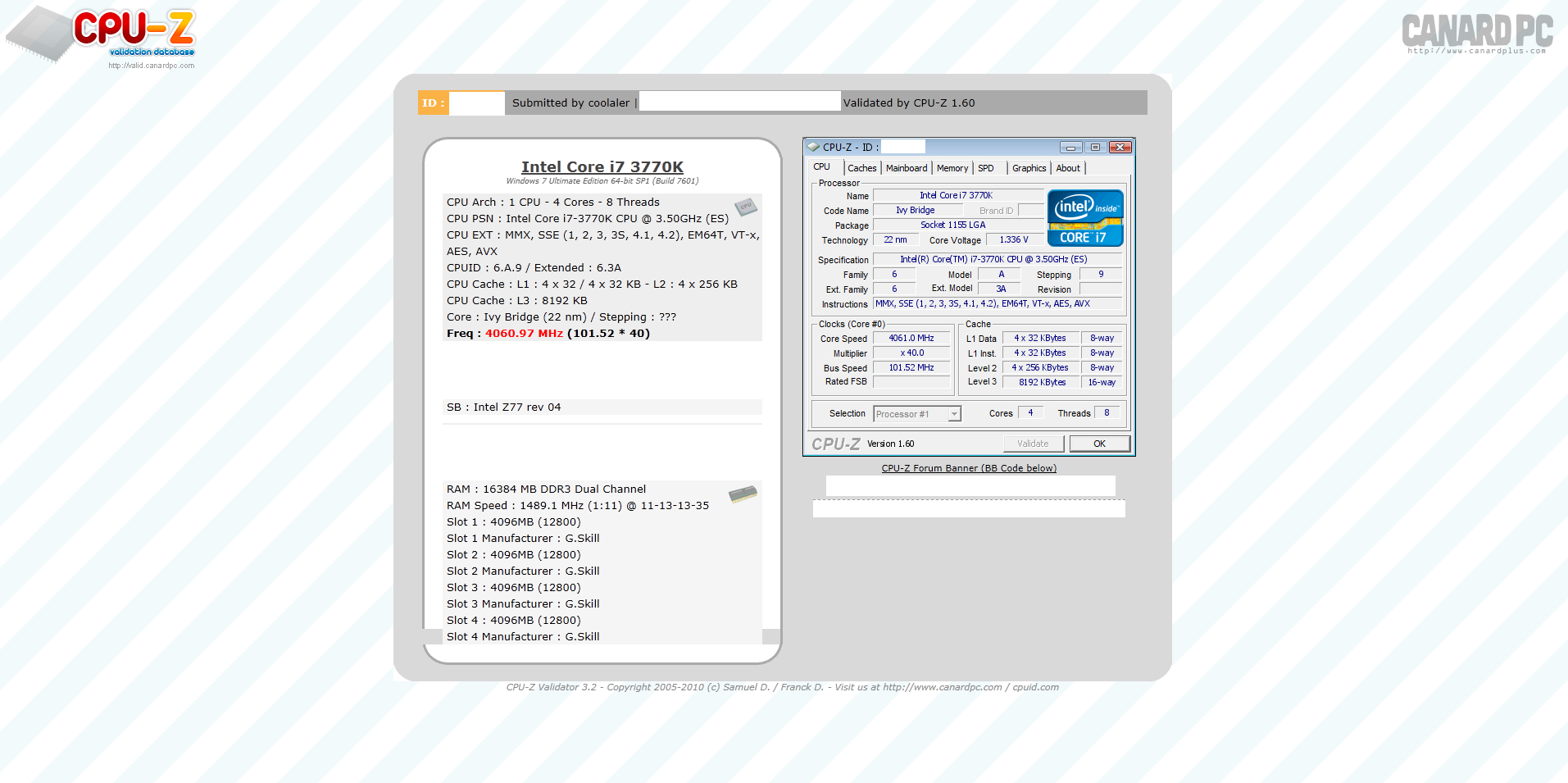Minimize the CPU-Z window
This screenshot has width=1568, height=783.
pos(1070,148)
